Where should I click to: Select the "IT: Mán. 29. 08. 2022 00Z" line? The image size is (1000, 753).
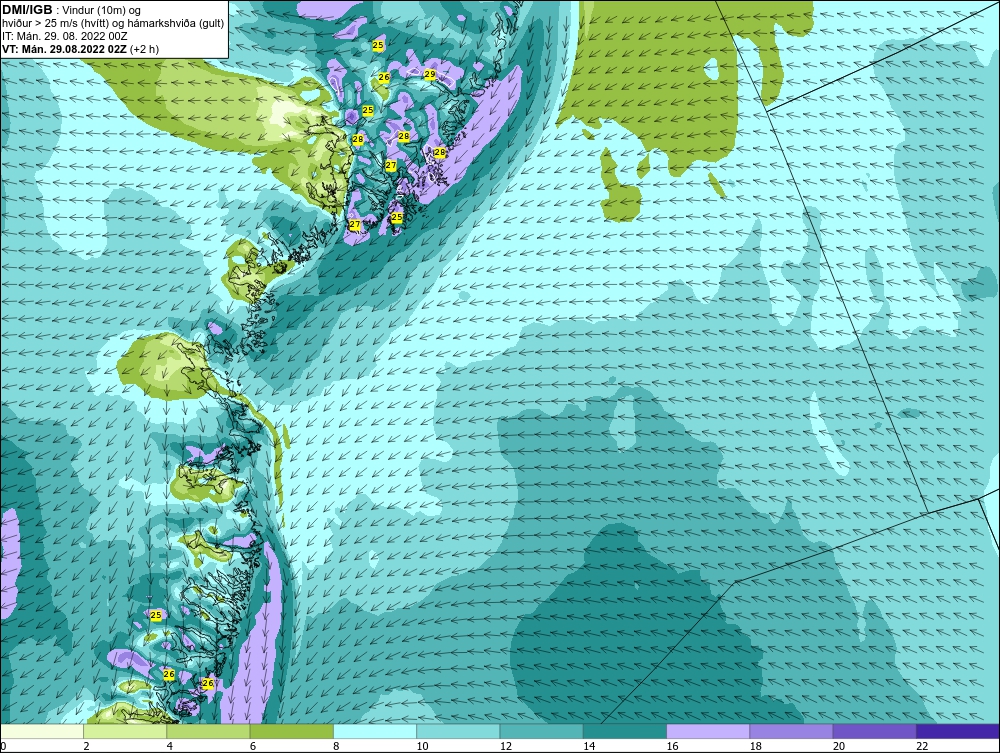click(x=64, y=36)
